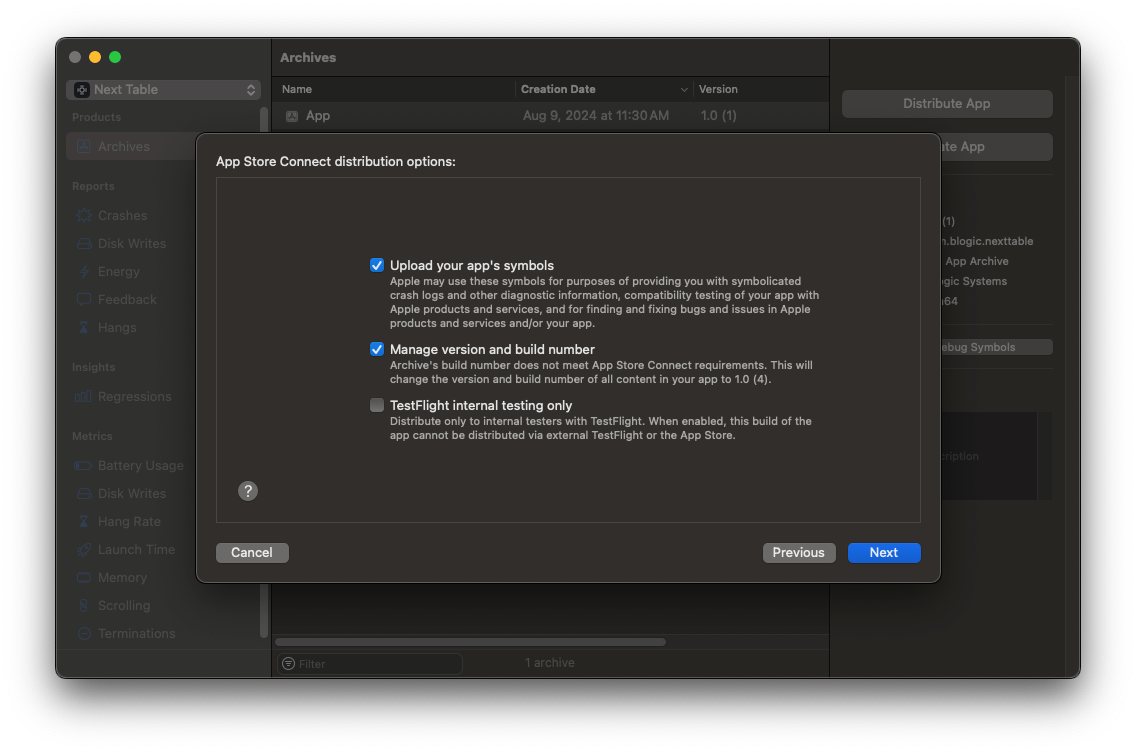View the Feedback section
The image size is (1136, 752).
(x=126, y=299)
